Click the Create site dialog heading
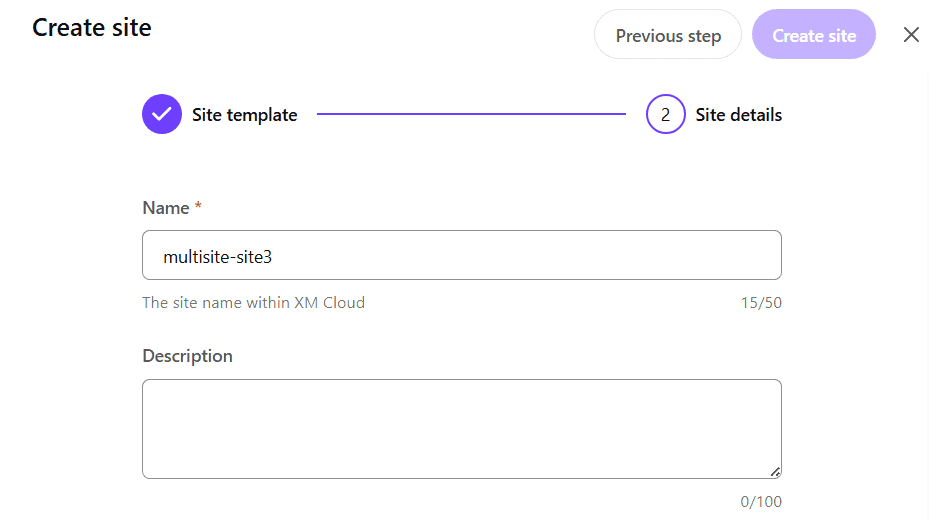Screen dimensions: 929x522 (x=92, y=28)
